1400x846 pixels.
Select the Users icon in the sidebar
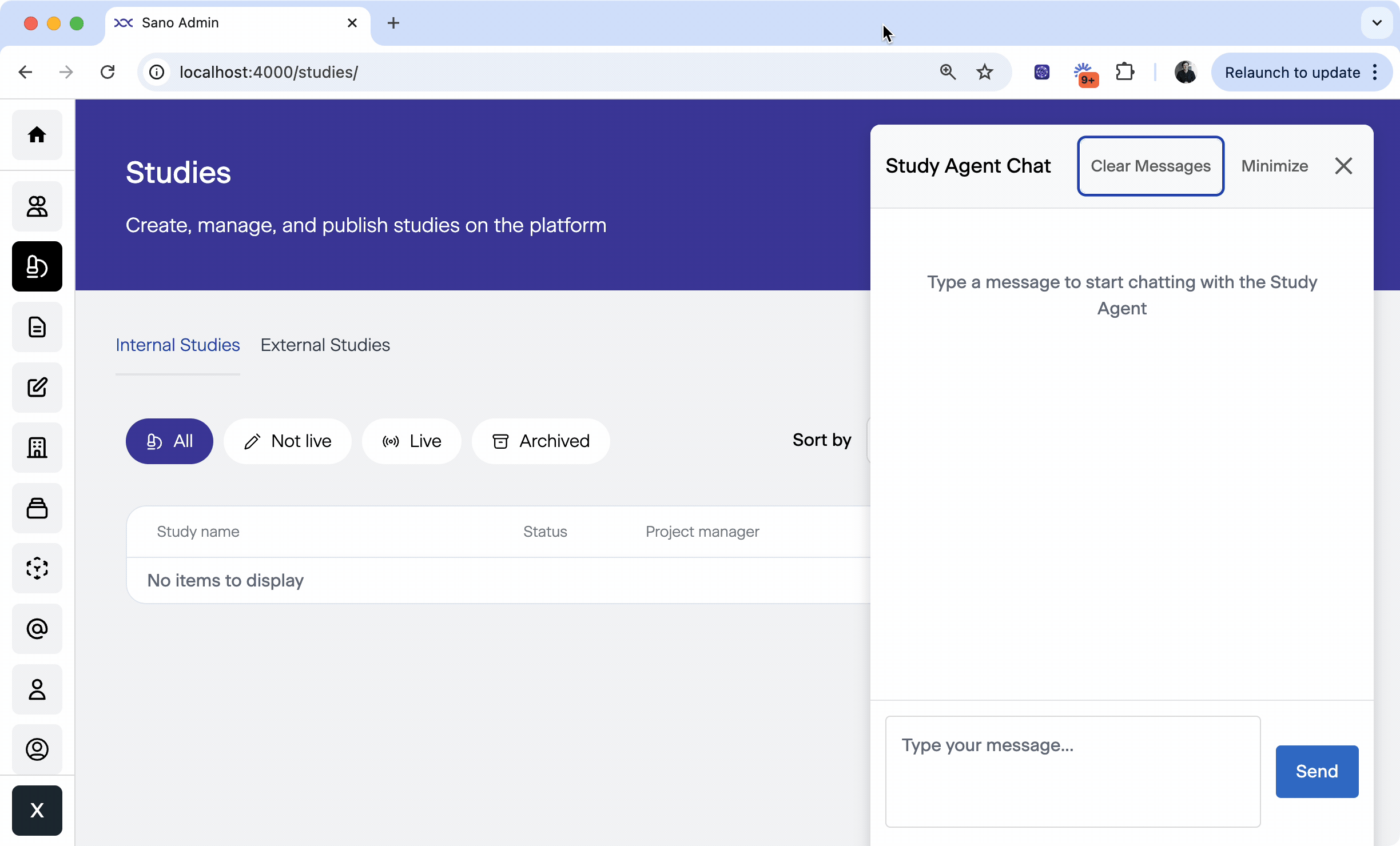coord(37,206)
